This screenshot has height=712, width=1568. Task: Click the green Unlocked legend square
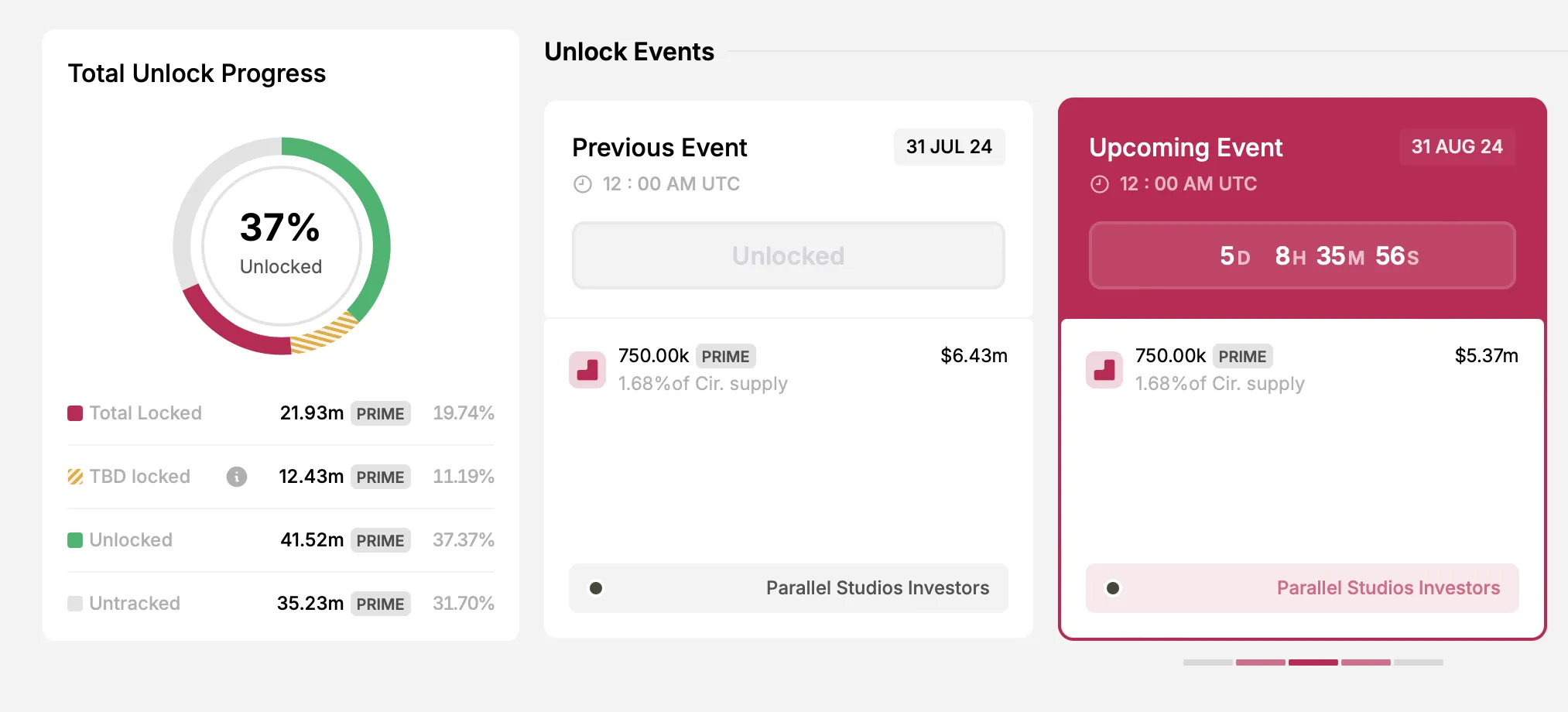pos(75,540)
